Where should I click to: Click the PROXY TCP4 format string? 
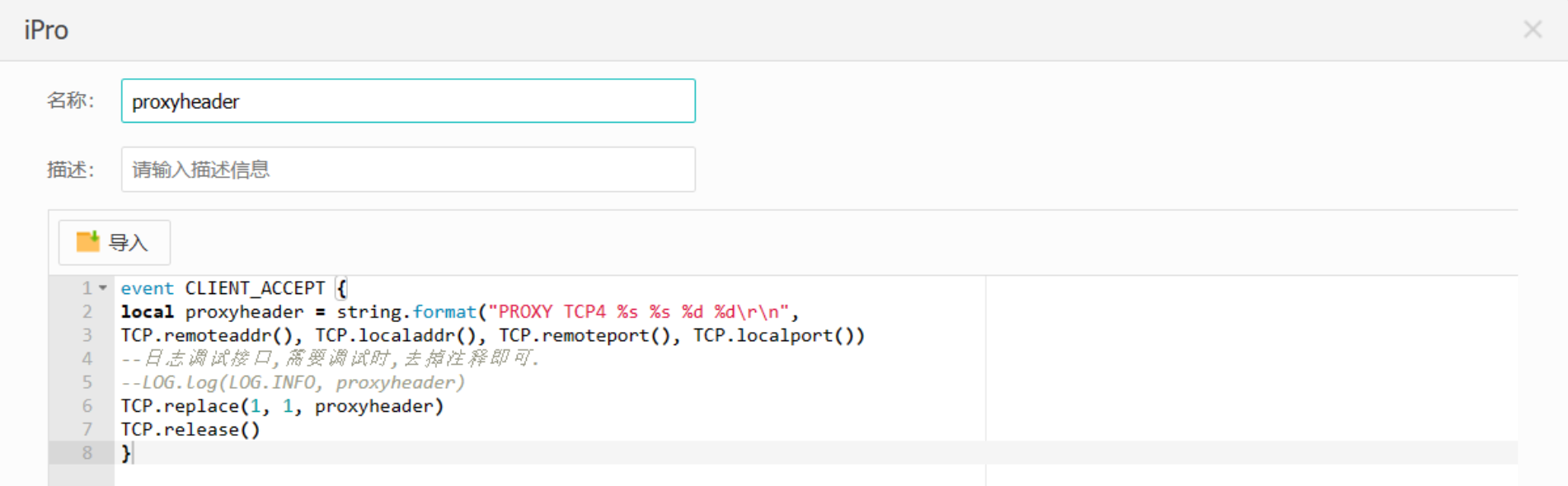pos(639,312)
